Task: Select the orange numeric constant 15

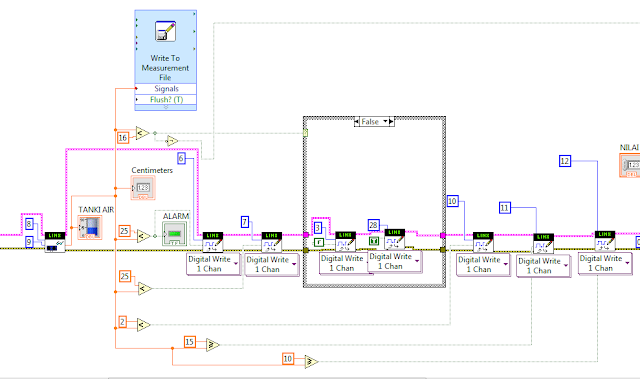Action: 190,342
